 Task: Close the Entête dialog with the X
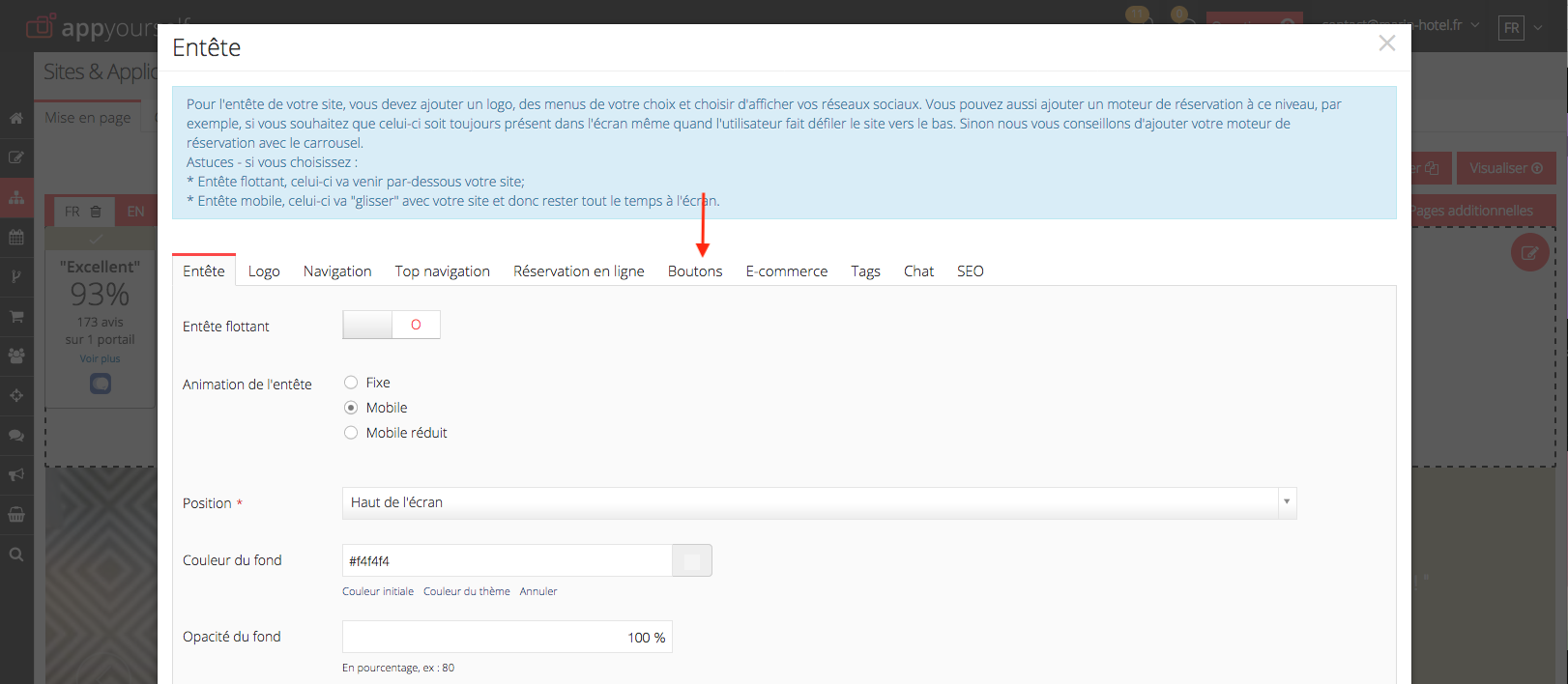tap(1387, 43)
